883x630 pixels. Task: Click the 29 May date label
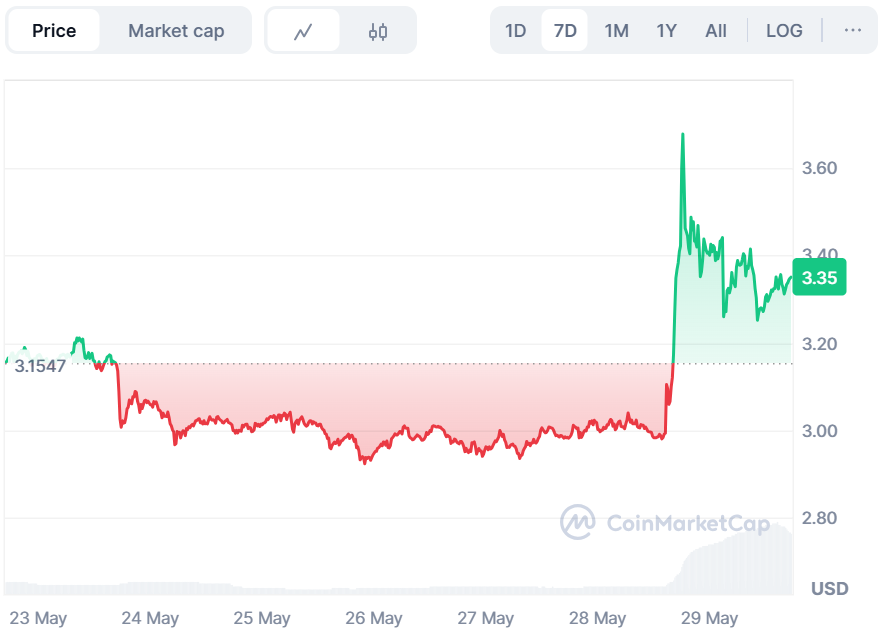point(708,618)
